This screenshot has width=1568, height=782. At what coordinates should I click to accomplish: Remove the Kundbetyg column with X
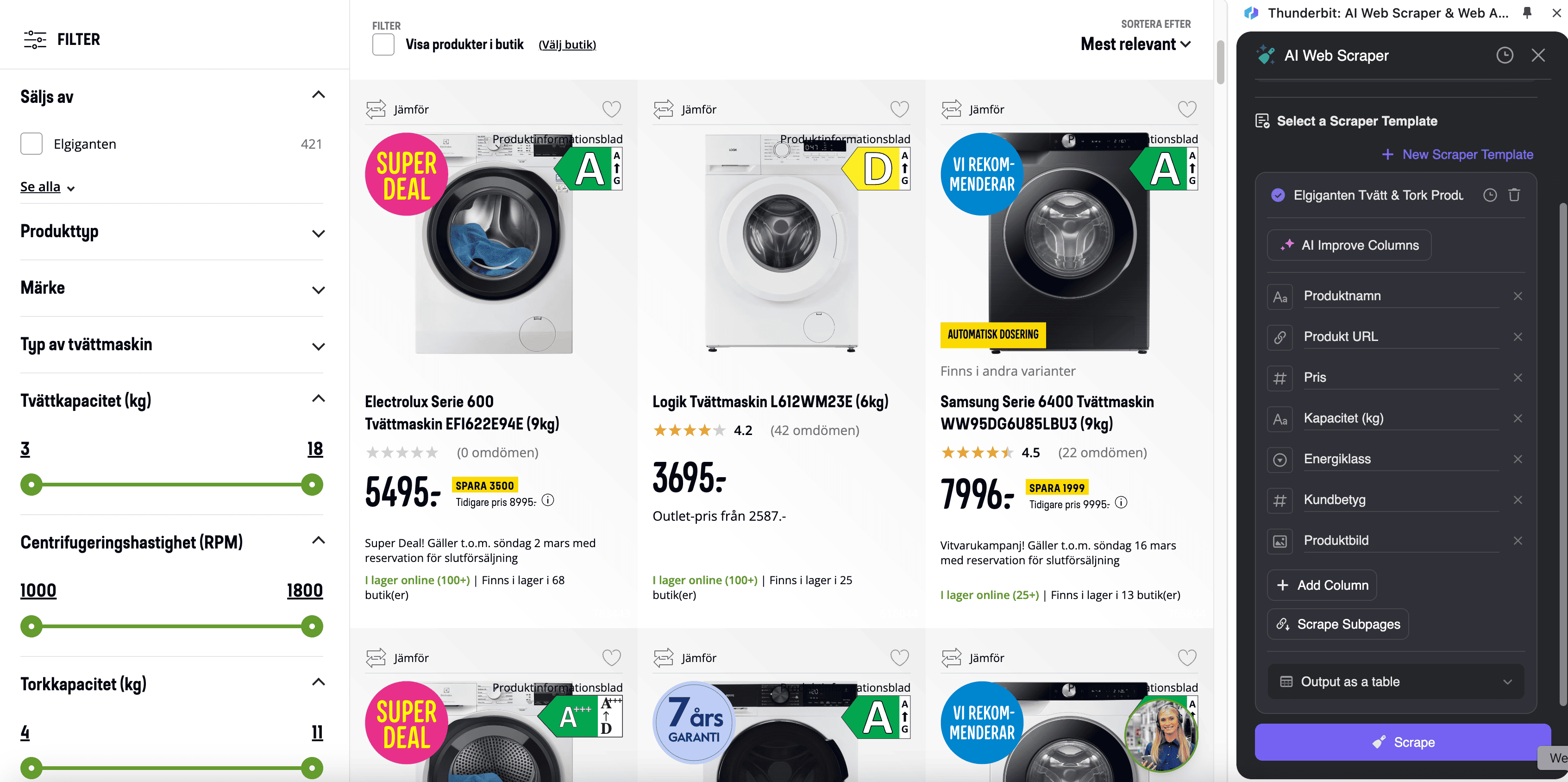tap(1518, 500)
